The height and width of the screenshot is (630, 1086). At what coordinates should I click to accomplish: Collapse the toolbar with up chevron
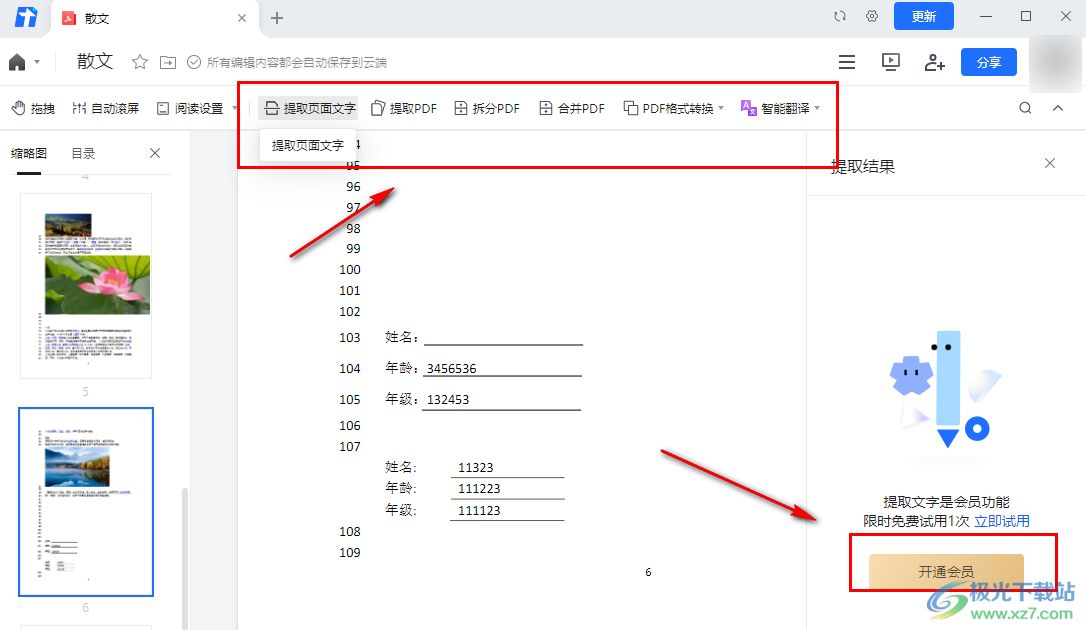(1058, 108)
